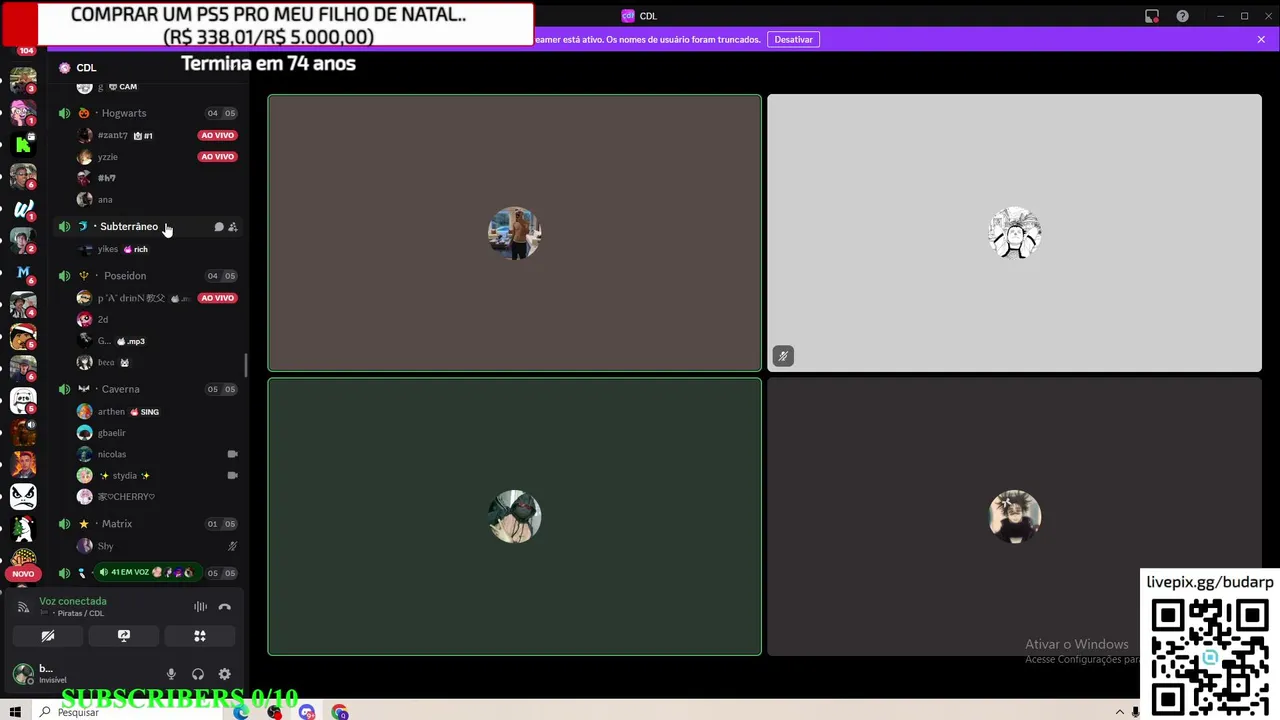This screenshot has height=720, width=1280.
Task: Focus the top-left video tile
Action: point(514,233)
